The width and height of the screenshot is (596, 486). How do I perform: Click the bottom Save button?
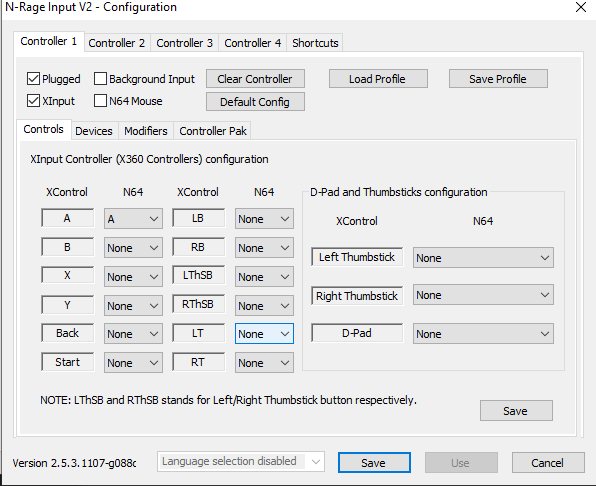pos(374,462)
